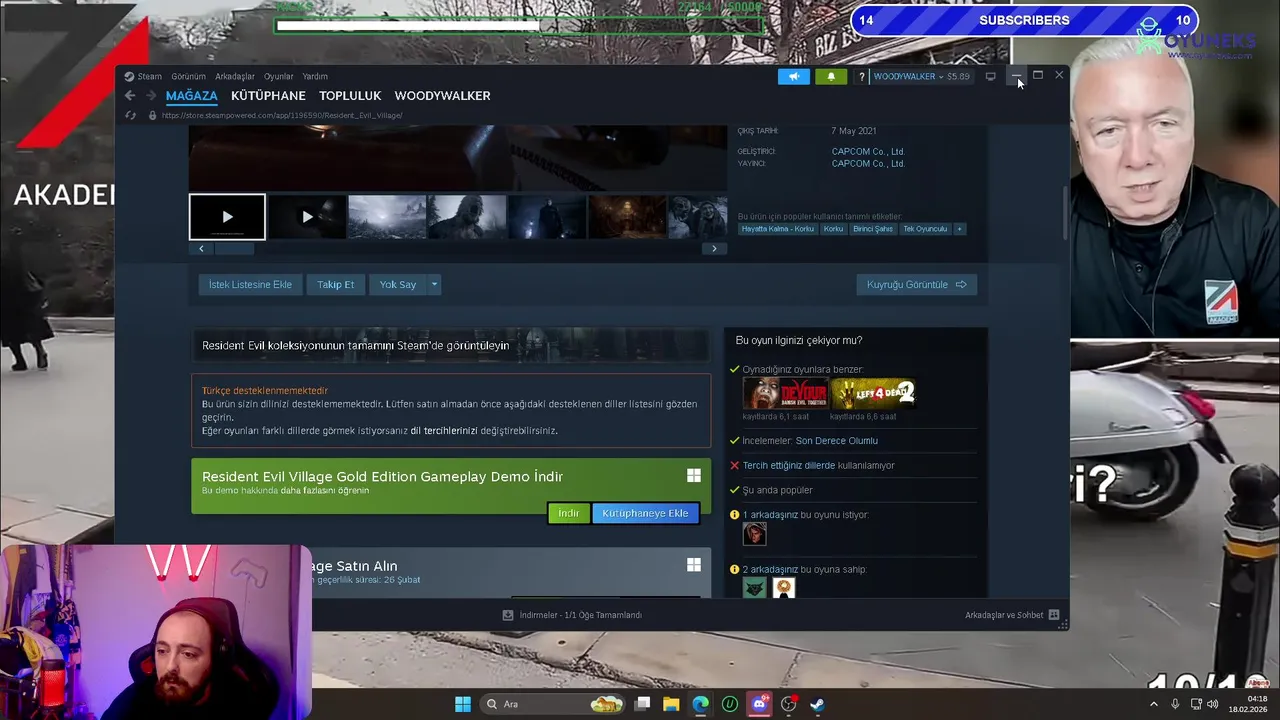Click the Takip Et button
This screenshot has width=1280, height=720.
(x=335, y=285)
